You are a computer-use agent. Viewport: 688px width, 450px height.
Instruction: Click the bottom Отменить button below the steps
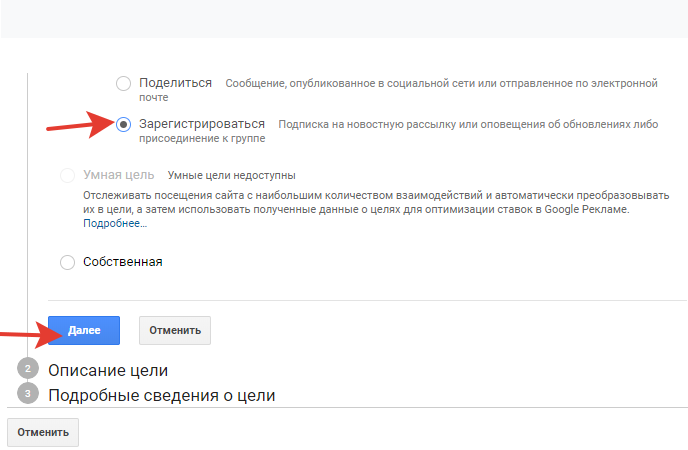click(43, 432)
